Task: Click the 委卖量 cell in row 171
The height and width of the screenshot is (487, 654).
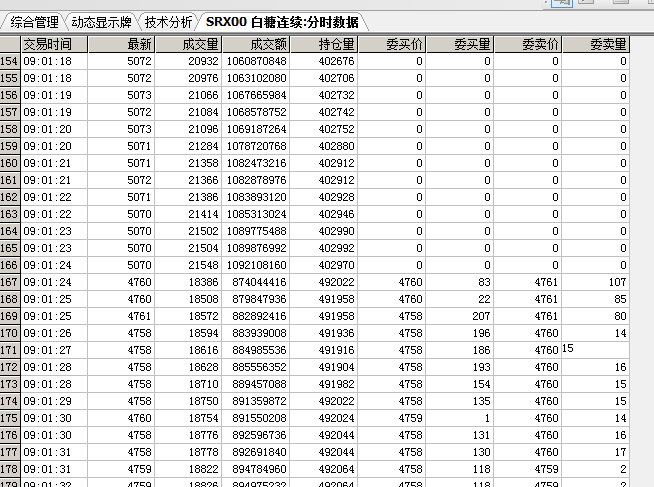Action: click(x=596, y=350)
